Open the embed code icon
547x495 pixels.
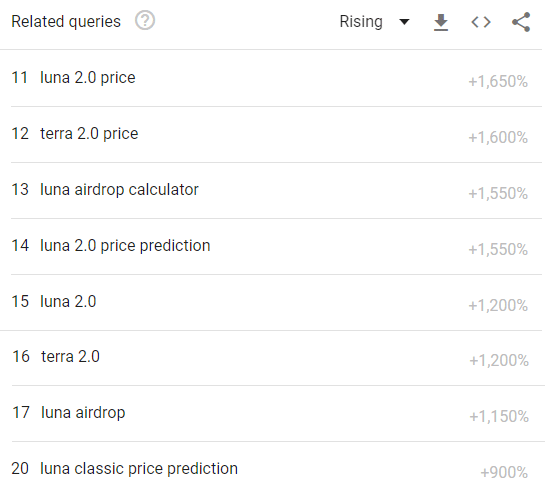tap(481, 22)
